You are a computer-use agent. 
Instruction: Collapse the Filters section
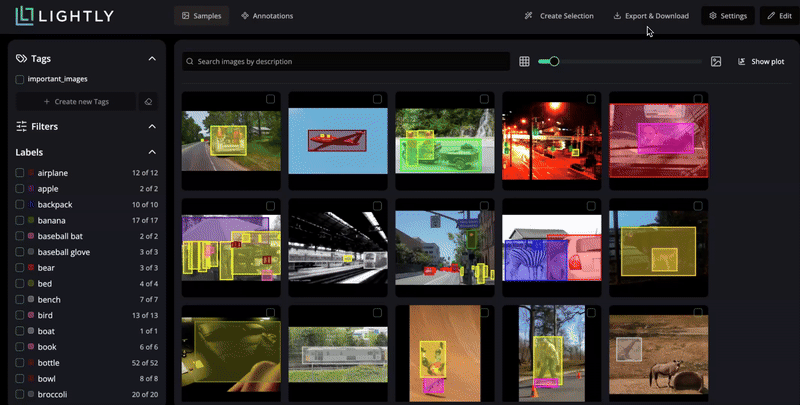point(152,126)
